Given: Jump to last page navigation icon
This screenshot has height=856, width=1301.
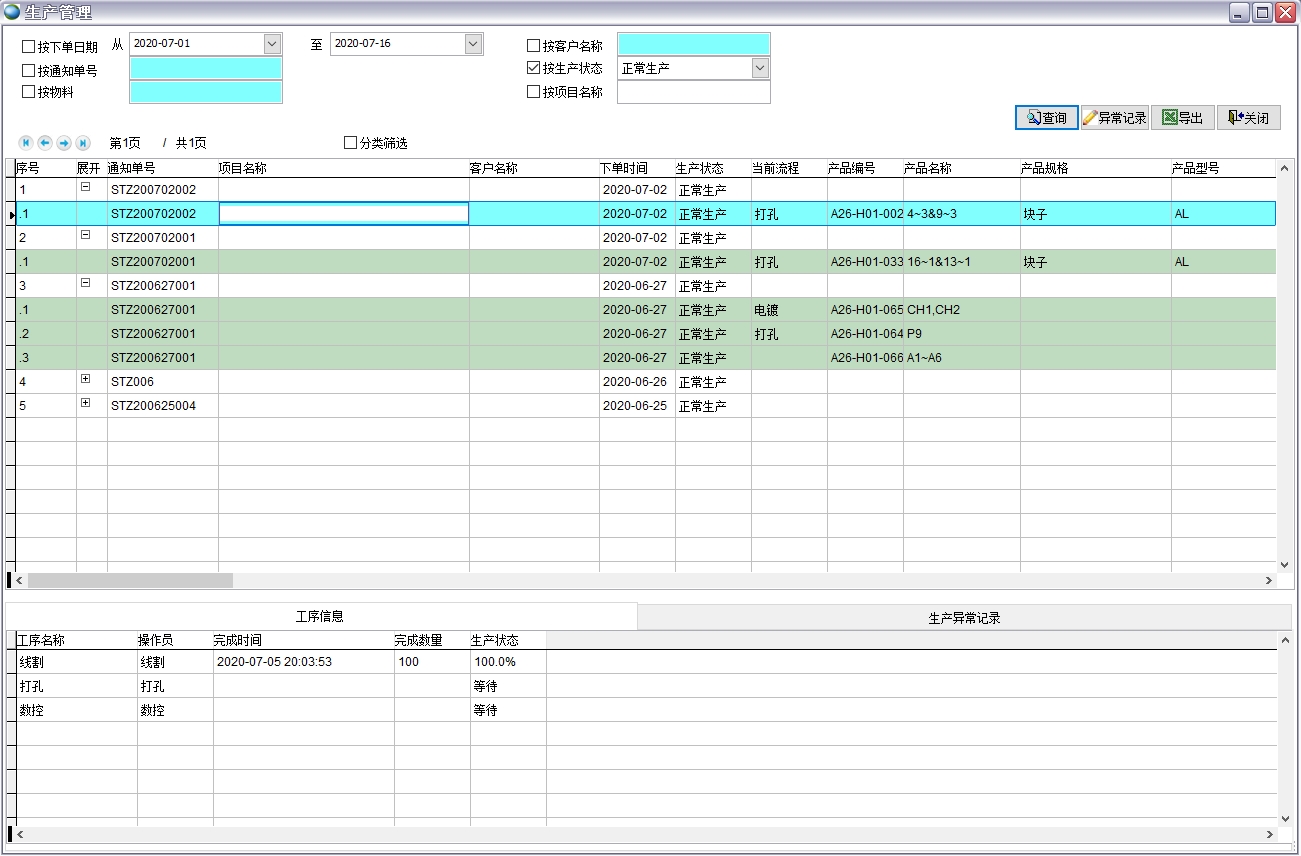Looking at the screenshot, I should pyautogui.click(x=83, y=143).
